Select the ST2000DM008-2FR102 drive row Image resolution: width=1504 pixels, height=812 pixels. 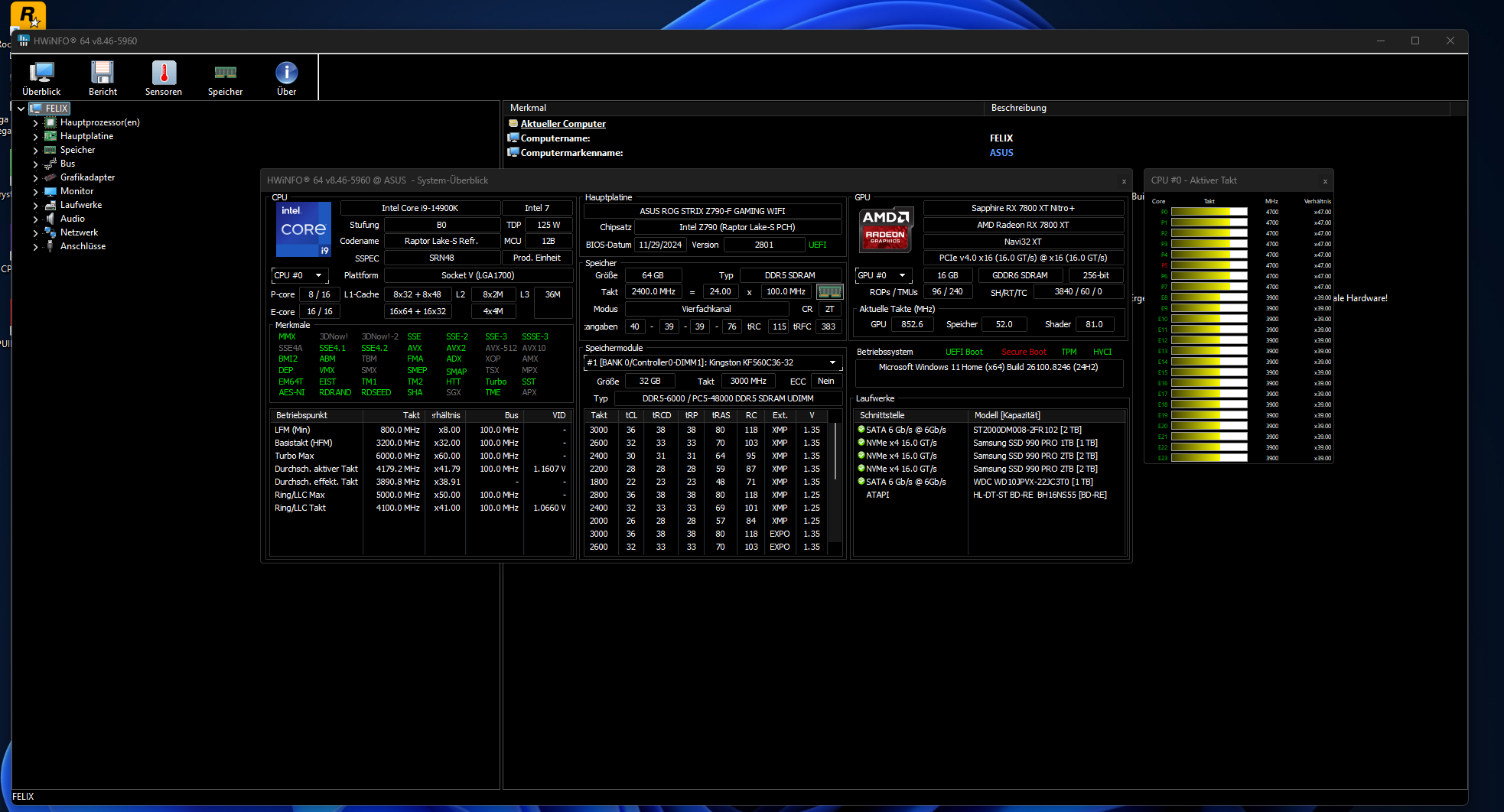(x=989, y=430)
